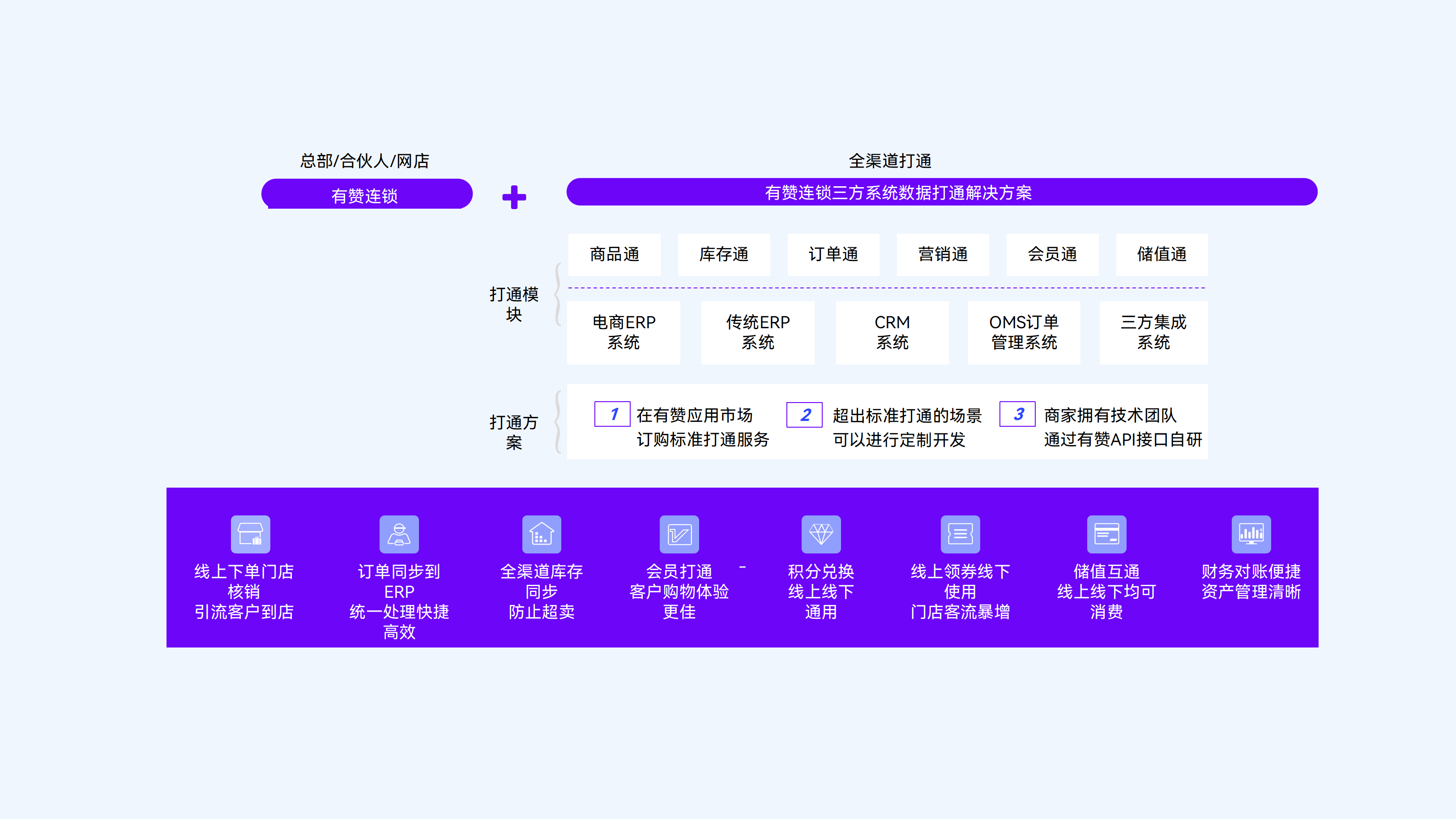The image size is (1456, 819).
Task: Click the text 商家拥有技术团队
Action: (x=1110, y=415)
